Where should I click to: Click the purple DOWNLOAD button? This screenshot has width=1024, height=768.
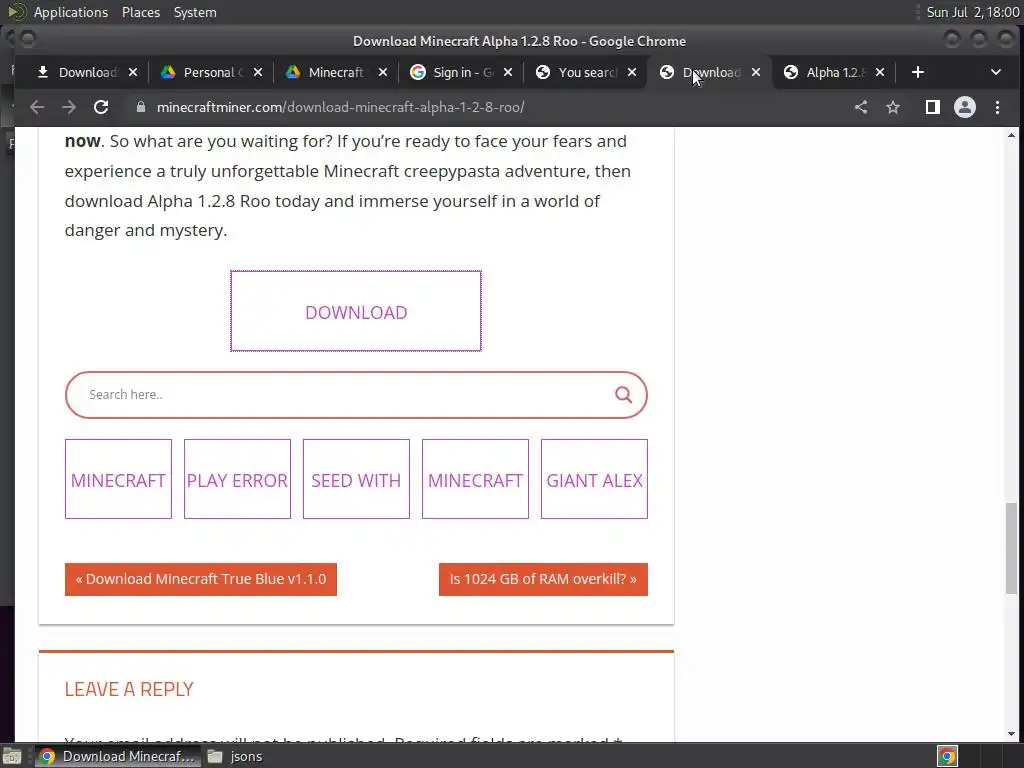pyautogui.click(x=356, y=312)
